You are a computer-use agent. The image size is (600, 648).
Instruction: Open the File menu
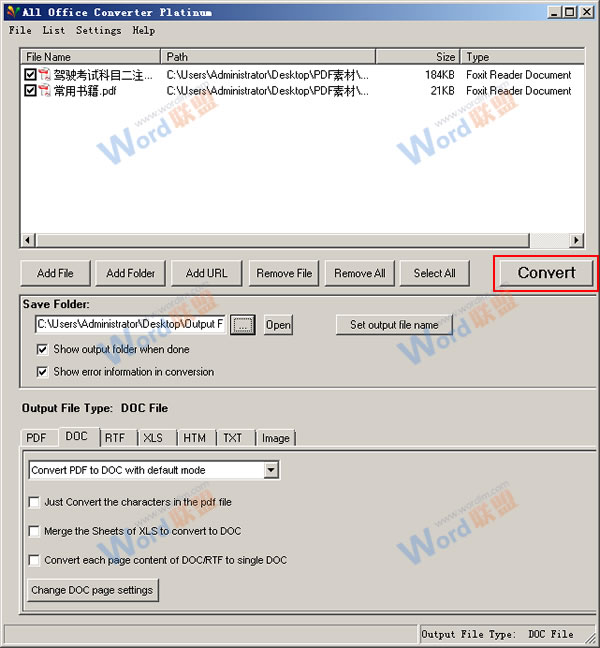(x=20, y=31)
